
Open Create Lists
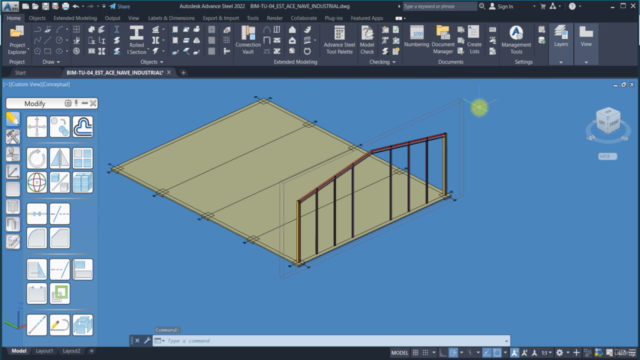click(474, 40)
